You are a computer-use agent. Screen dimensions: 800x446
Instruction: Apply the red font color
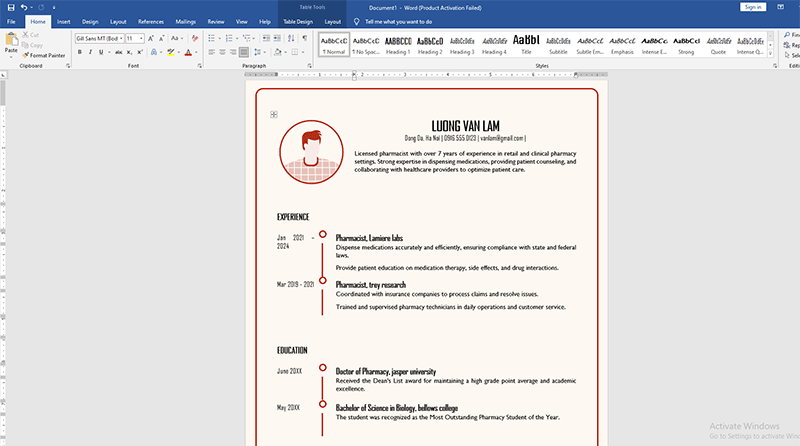[188, 52]
